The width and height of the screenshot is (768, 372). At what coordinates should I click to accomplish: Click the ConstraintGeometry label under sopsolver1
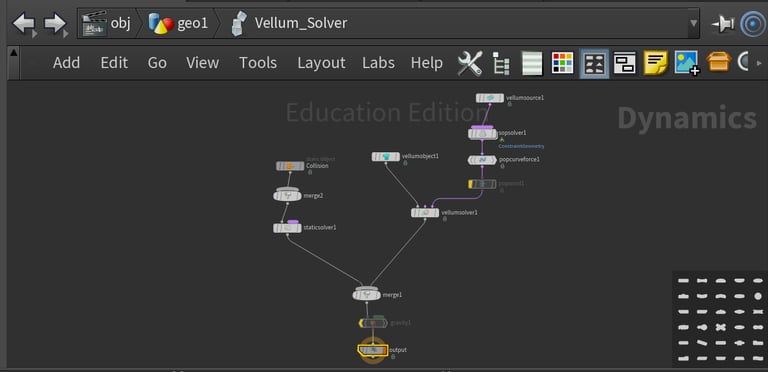pyautogui.click(x=521, y=146)
